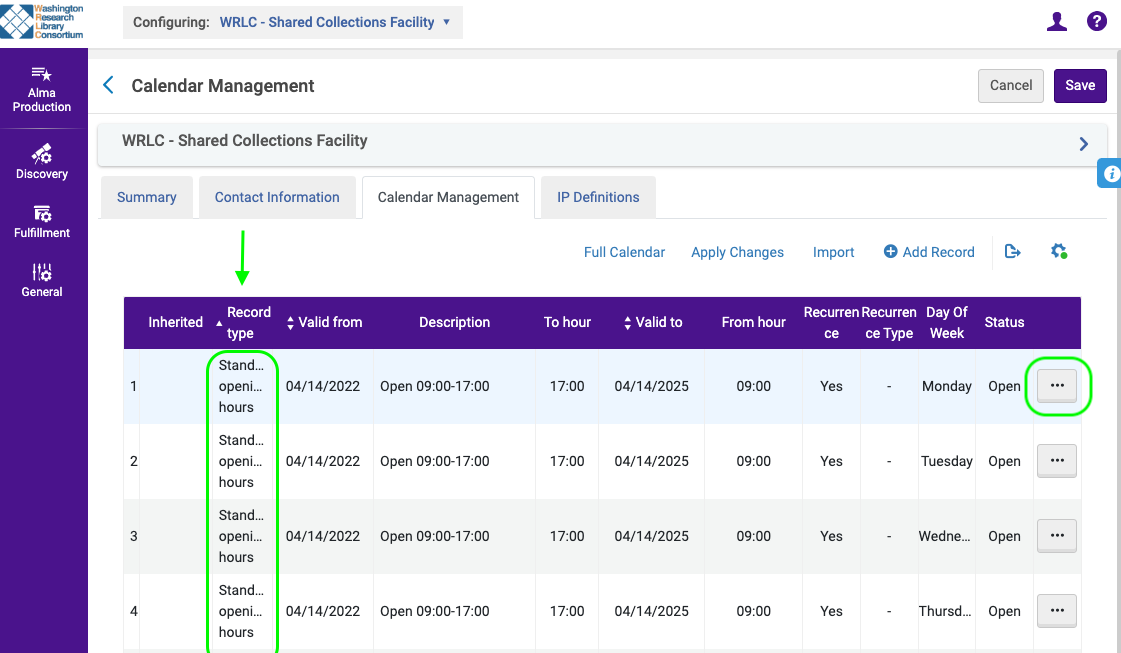Switch to the IP Definitions tab
Viewport: 1121px width, 653px height.
click(598, 197)
